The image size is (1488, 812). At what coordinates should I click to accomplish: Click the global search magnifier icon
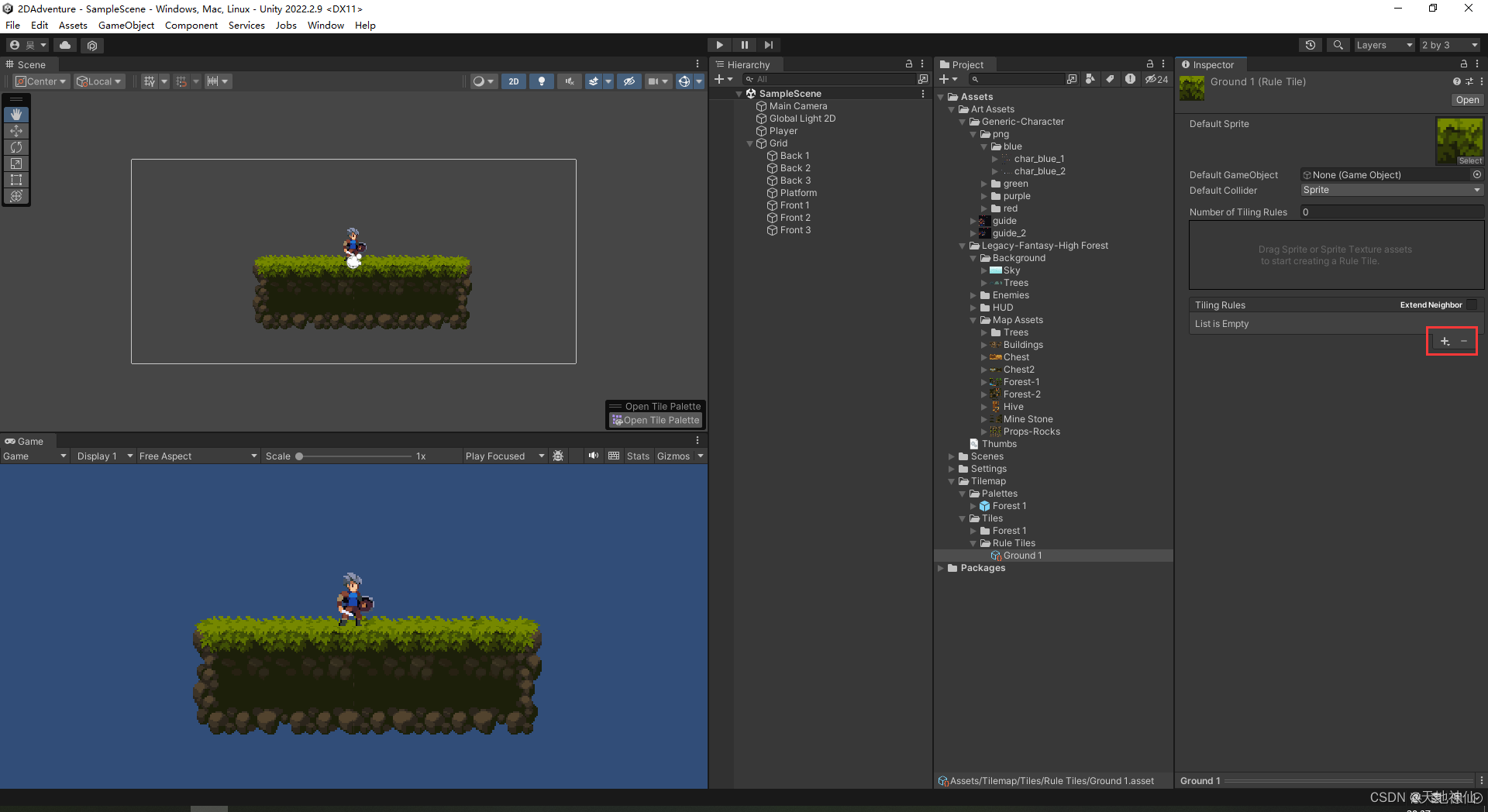point(1338,45)
